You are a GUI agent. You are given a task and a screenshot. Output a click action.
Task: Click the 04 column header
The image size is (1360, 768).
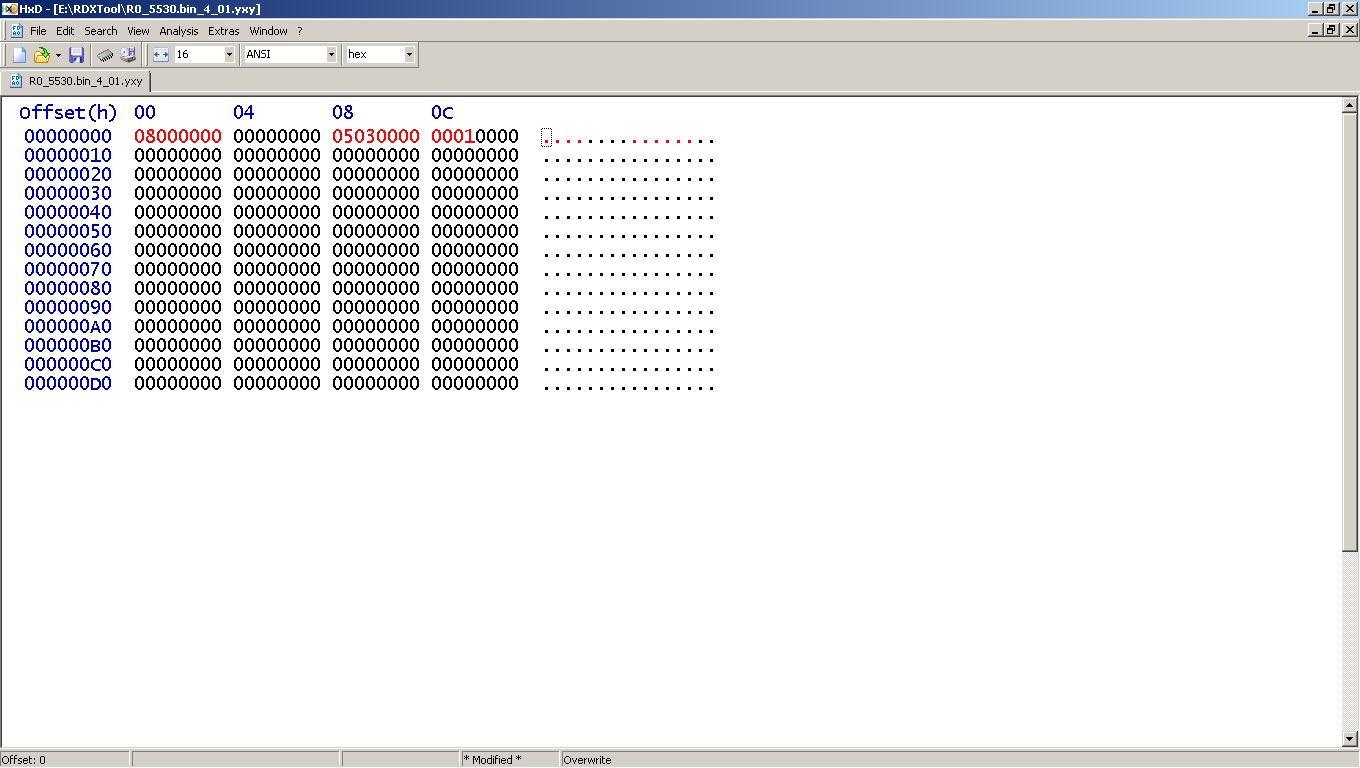(244, 113)
